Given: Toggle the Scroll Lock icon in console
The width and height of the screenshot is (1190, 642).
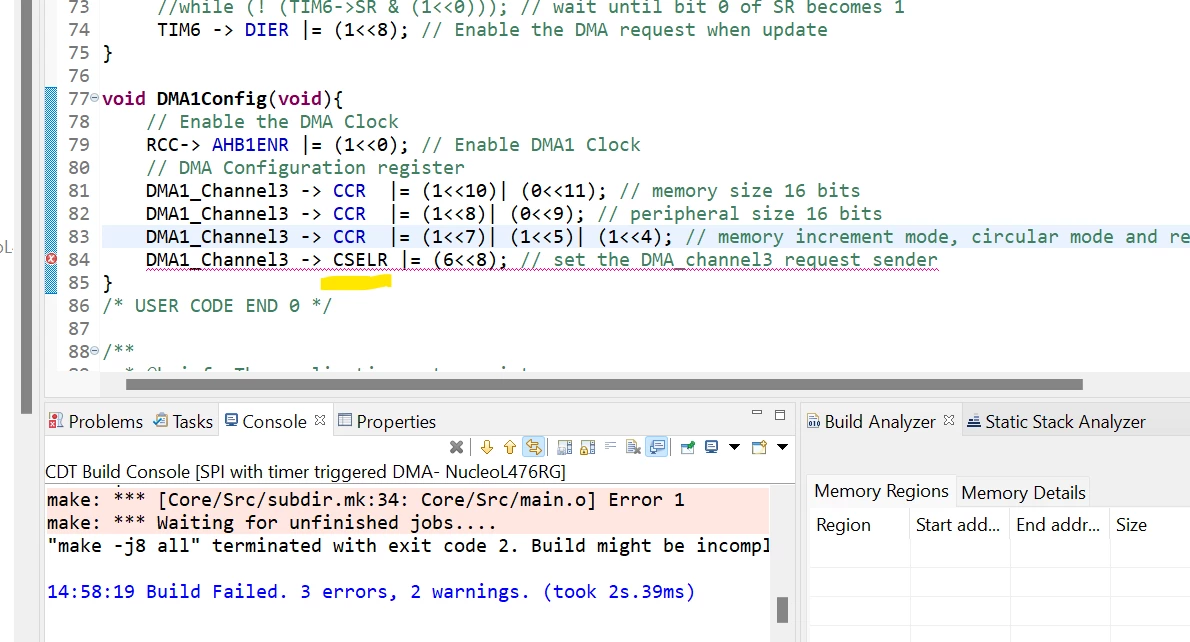Looking at the screenshot, I should [587, 447].
